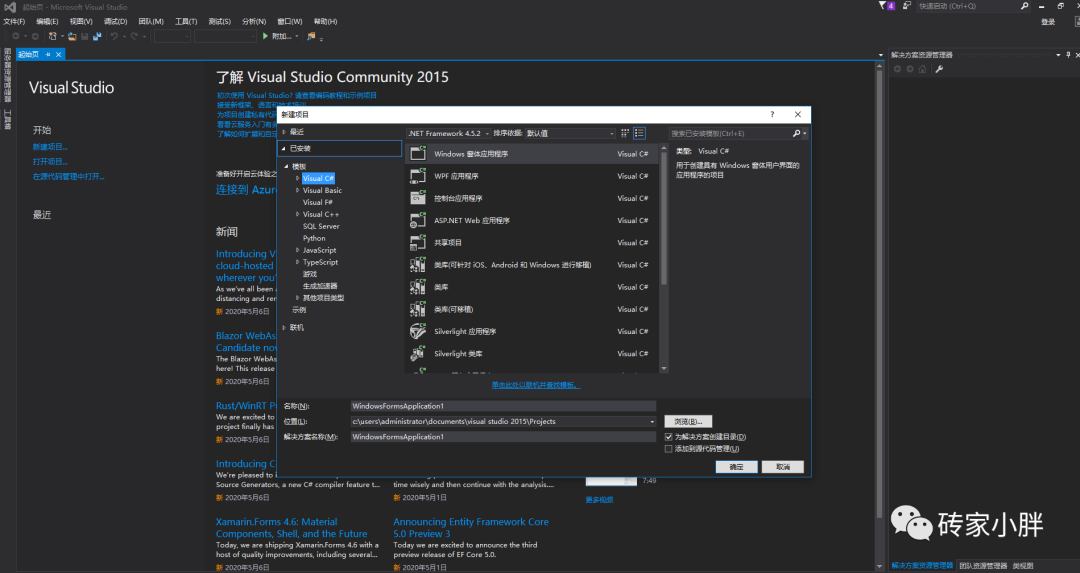Open the .NET Framework 4.5.2 dropdown

[448, 133]
